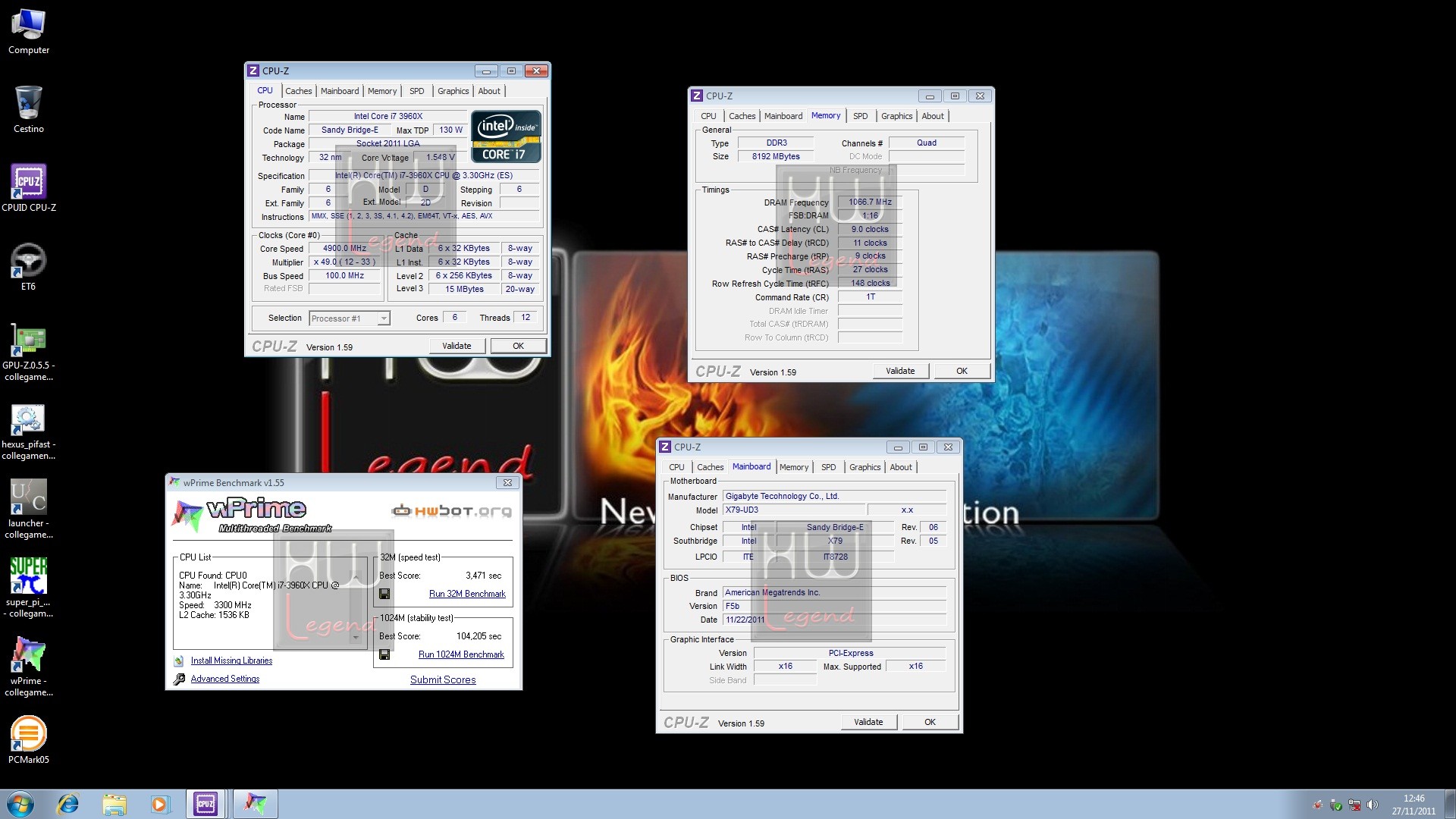
Task: Click Run 32M Benchmark link
Action: pos(467,594)
